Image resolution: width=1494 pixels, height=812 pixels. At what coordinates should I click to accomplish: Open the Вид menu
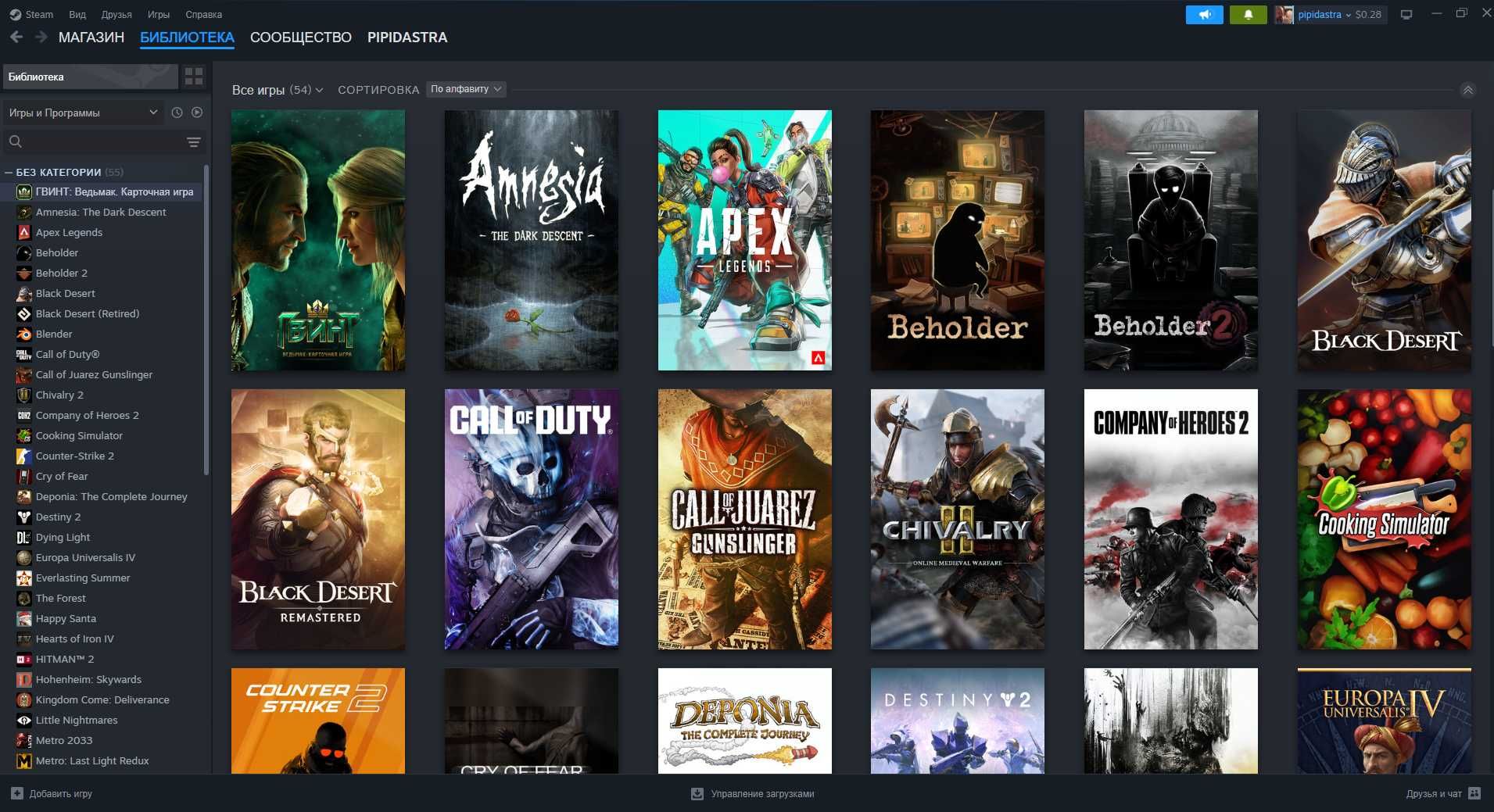(x=77, y=14)
